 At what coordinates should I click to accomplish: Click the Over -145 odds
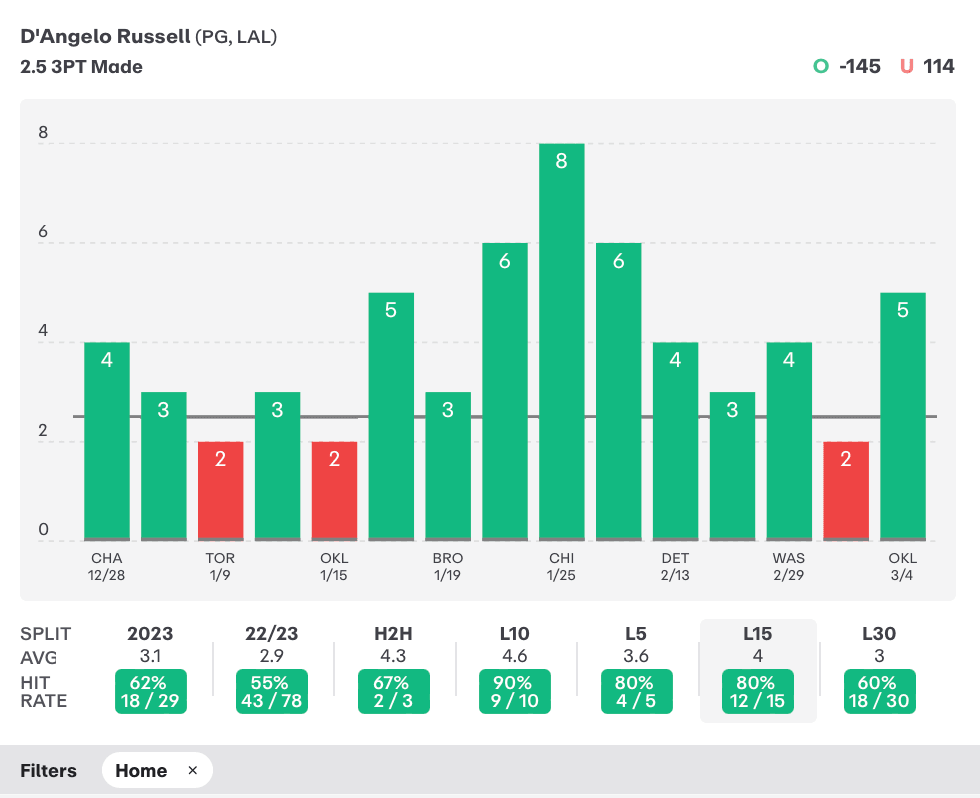860,66
